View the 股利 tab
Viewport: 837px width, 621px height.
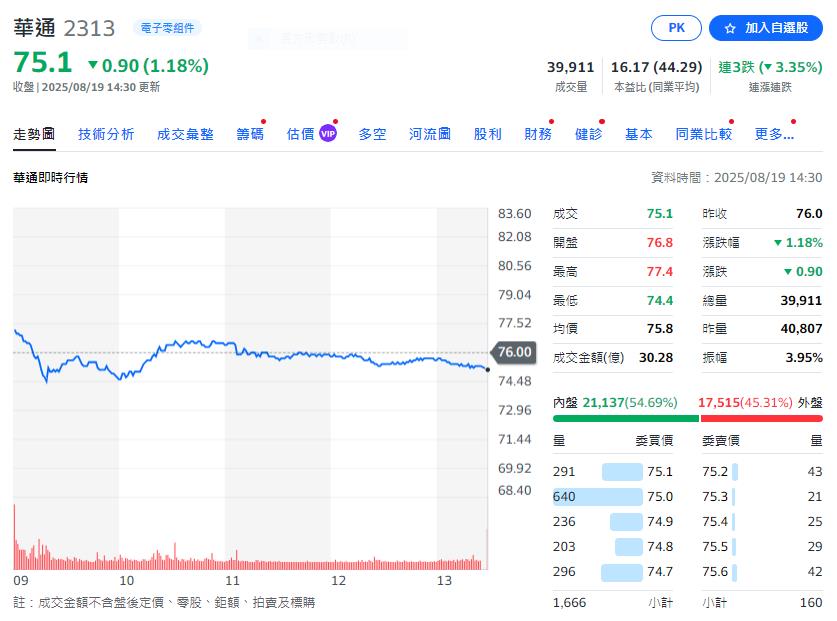[x=487, y=133]
